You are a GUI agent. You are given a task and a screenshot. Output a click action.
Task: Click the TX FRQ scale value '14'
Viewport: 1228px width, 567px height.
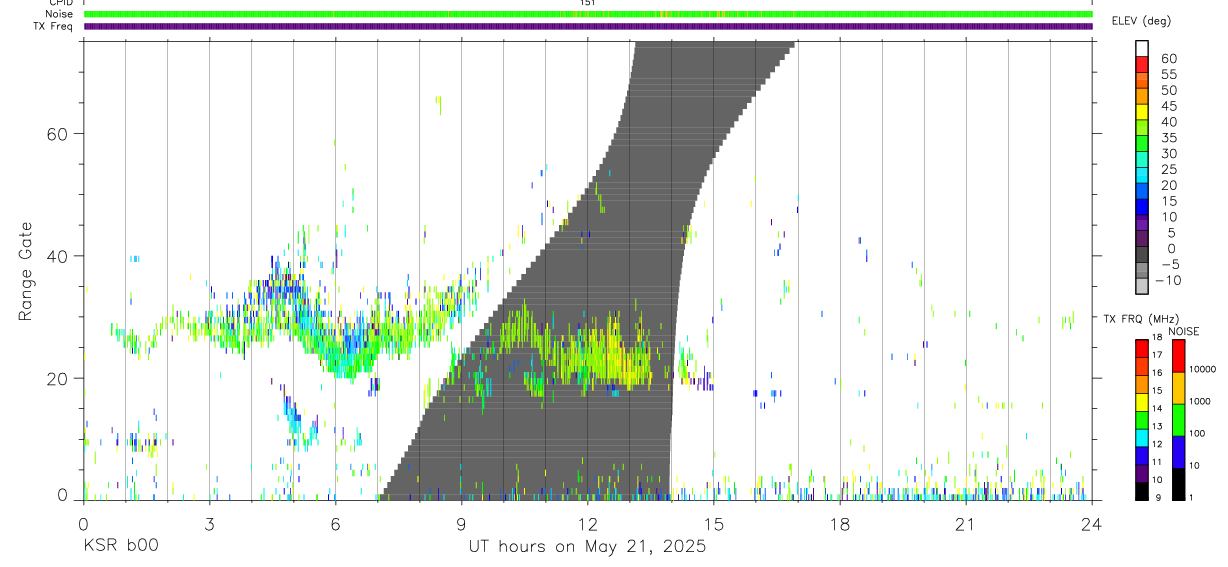[1156, 409]
